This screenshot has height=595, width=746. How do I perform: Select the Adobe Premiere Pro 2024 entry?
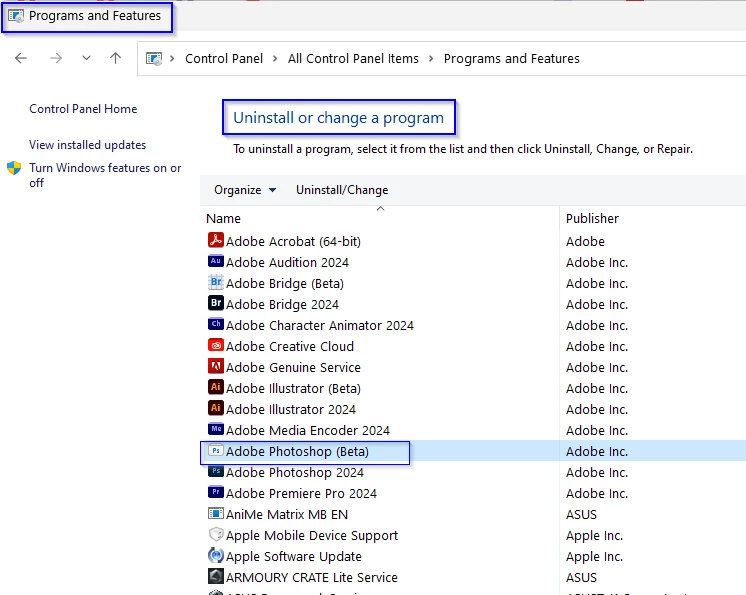tap(301, 493)
